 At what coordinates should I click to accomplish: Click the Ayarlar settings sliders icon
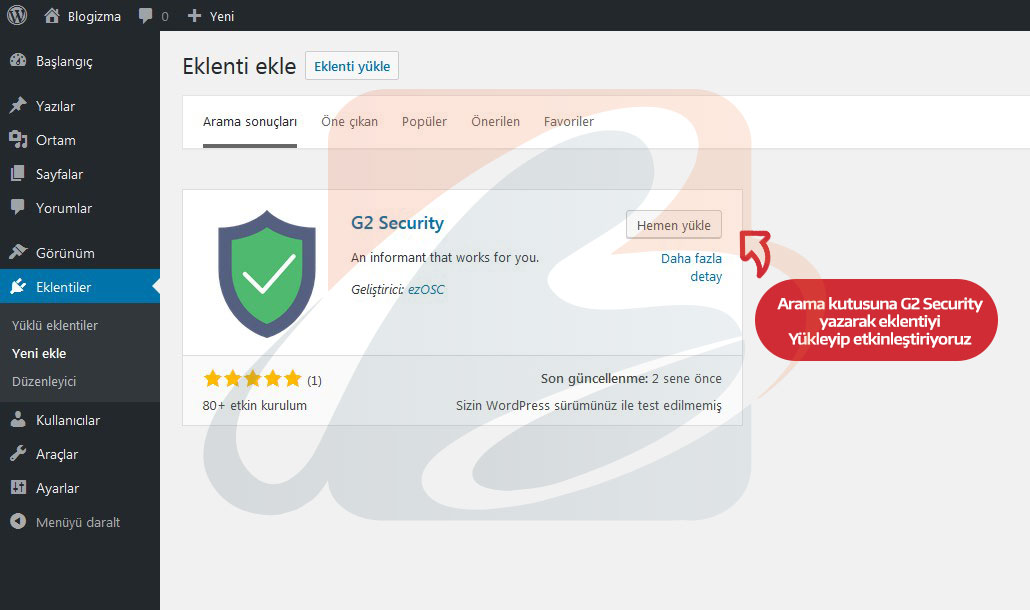pyautogui.click(x=18, y=487)
